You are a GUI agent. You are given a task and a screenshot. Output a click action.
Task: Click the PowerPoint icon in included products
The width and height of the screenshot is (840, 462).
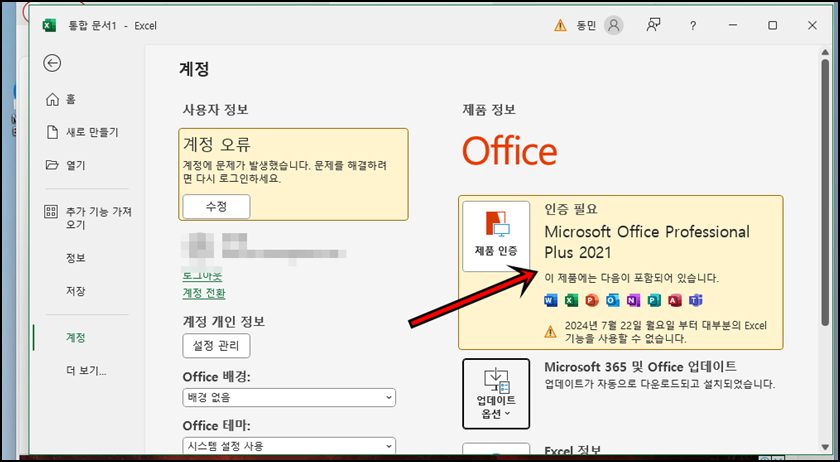[591, 300]
